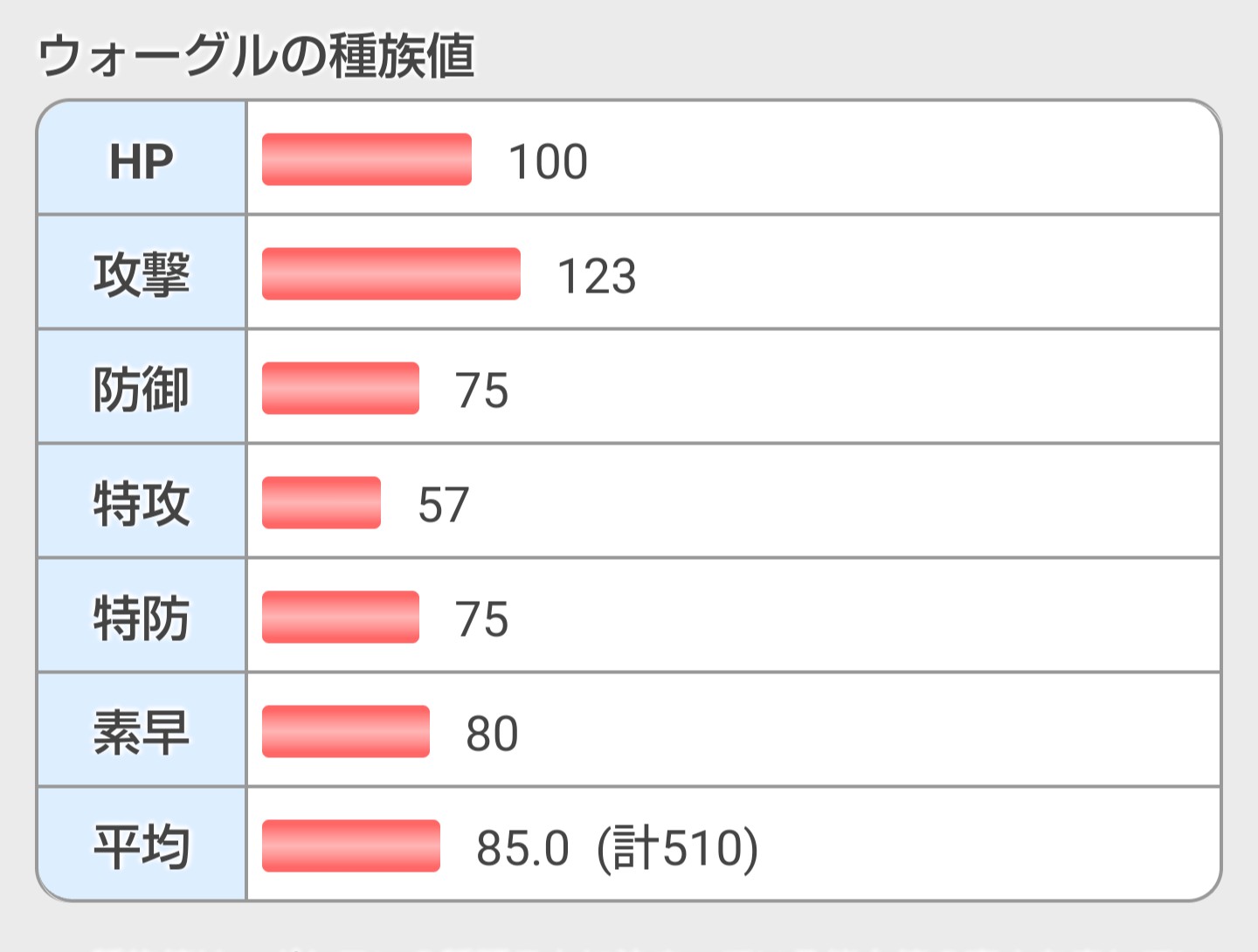Screen dimensions: 1258x952
Task: Click the red 素早 stat bar
Action: click(346, 732)
